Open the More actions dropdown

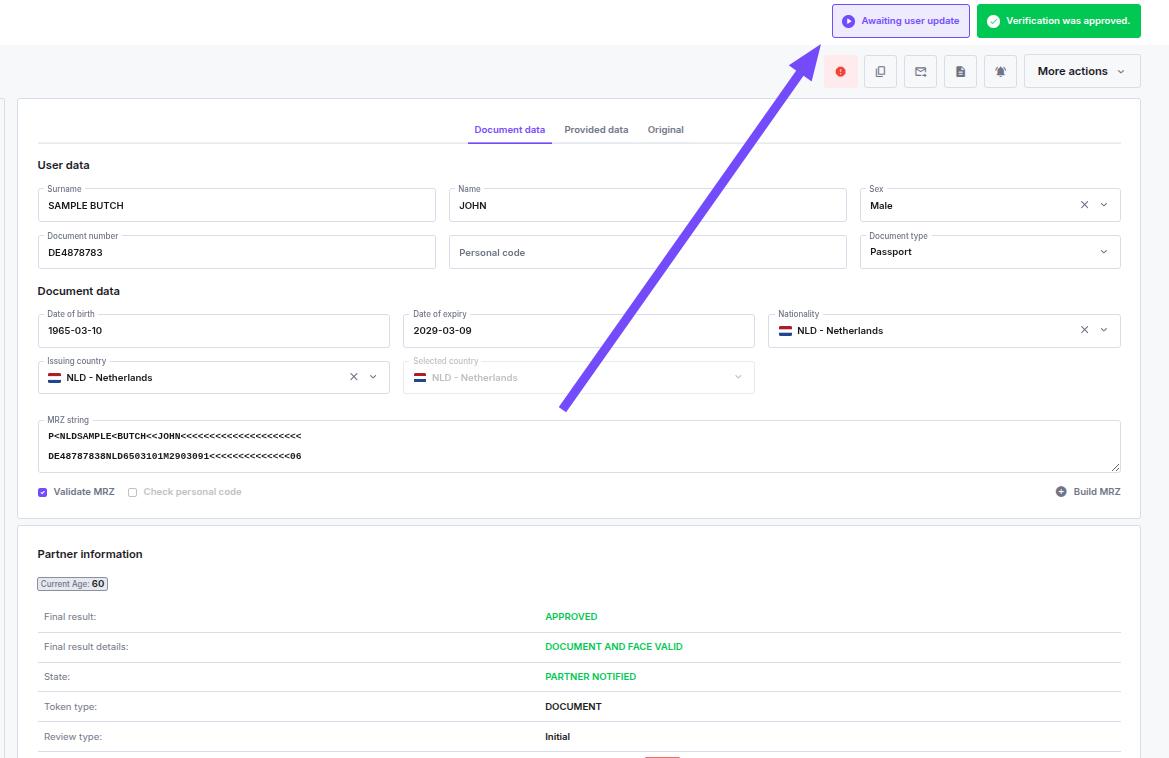click(x=1081, y=71)
